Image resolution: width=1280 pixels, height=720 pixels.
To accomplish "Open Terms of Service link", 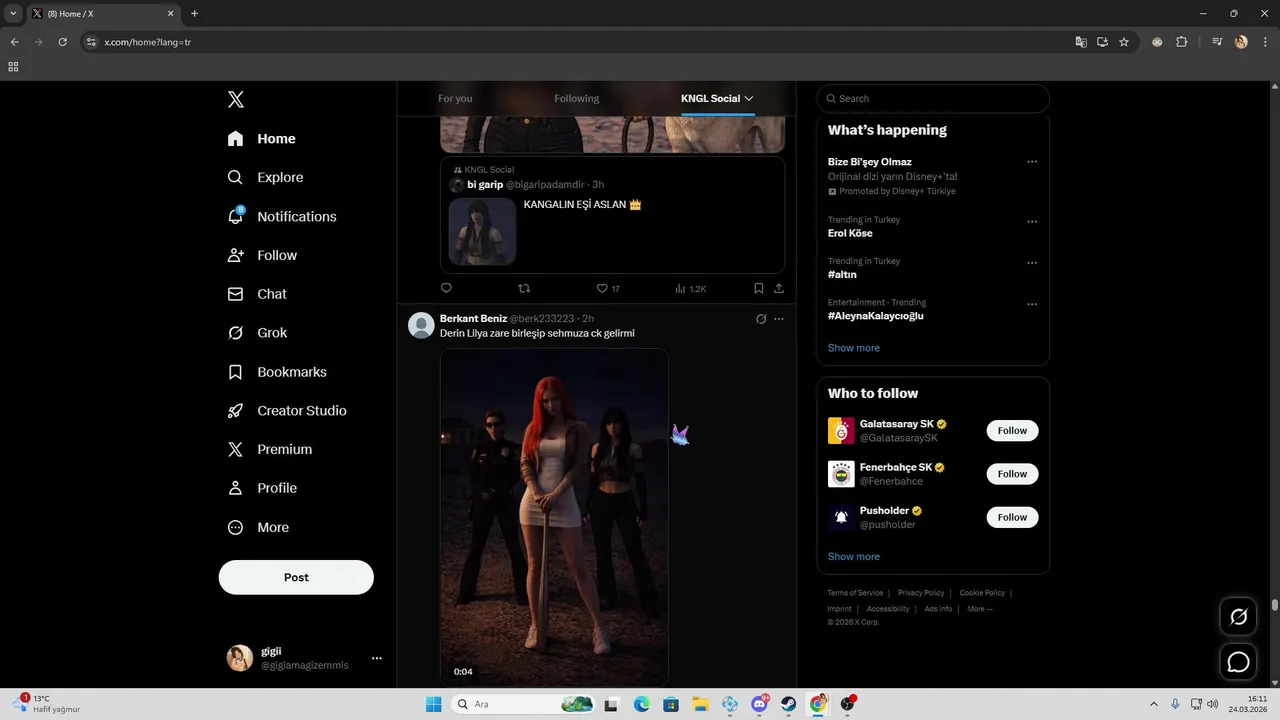I will pyautogui.click(x=855, y=593).
